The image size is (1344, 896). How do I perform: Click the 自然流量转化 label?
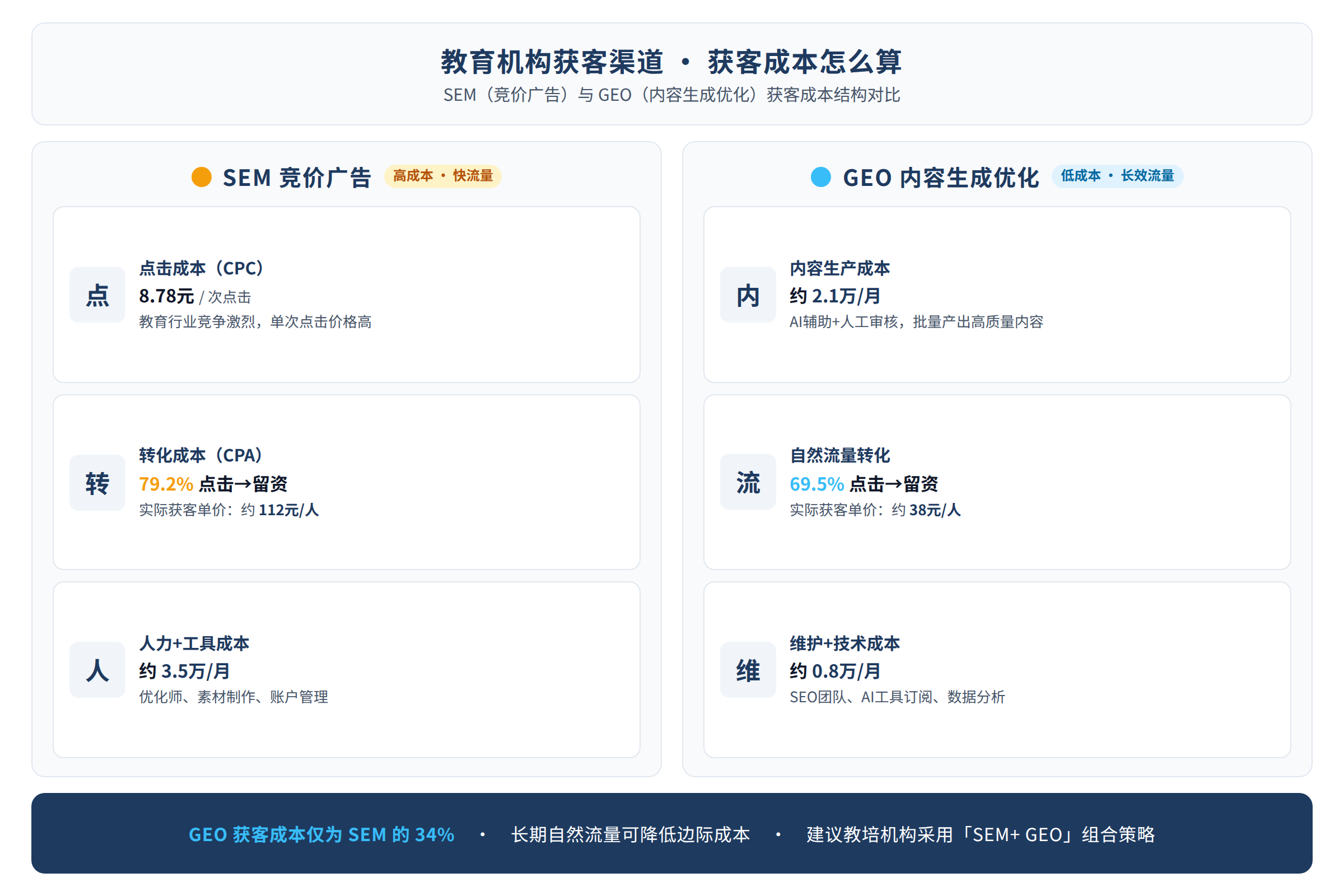pos(839,455)
